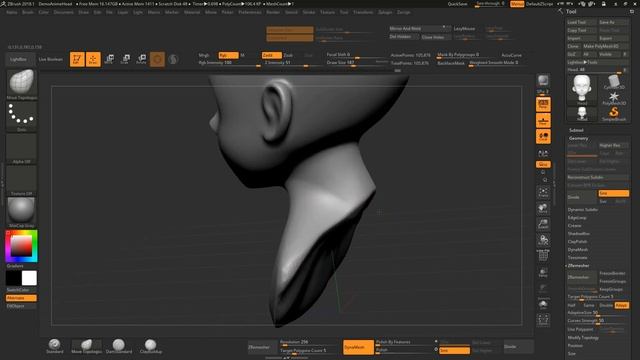Open the Texture Off selector
This screenshot has height=360, width=640.
click(22, 180)
